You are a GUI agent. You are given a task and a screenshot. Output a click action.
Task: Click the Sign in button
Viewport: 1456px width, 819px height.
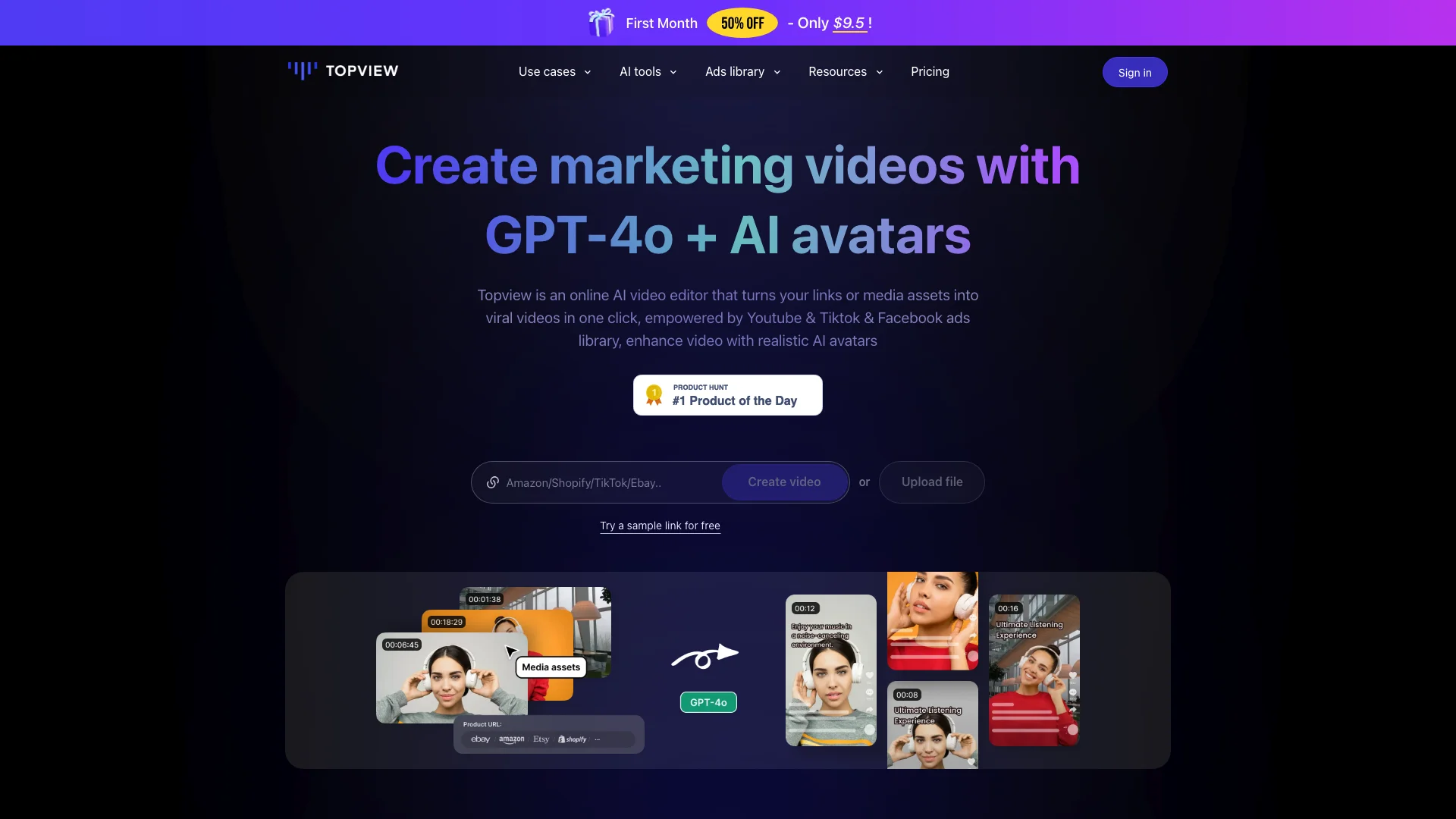(1134, 71)
